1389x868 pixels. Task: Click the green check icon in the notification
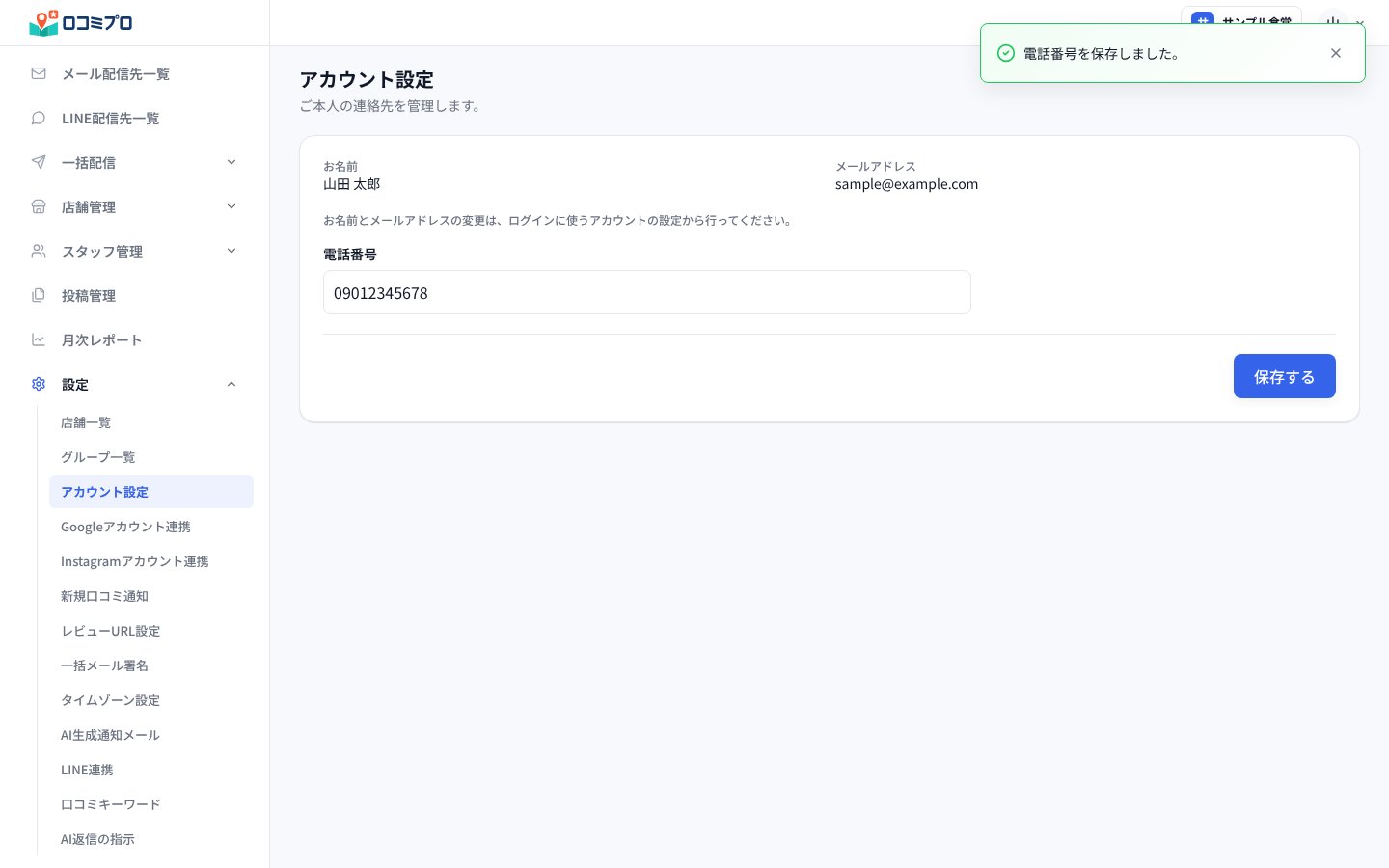1006,53
